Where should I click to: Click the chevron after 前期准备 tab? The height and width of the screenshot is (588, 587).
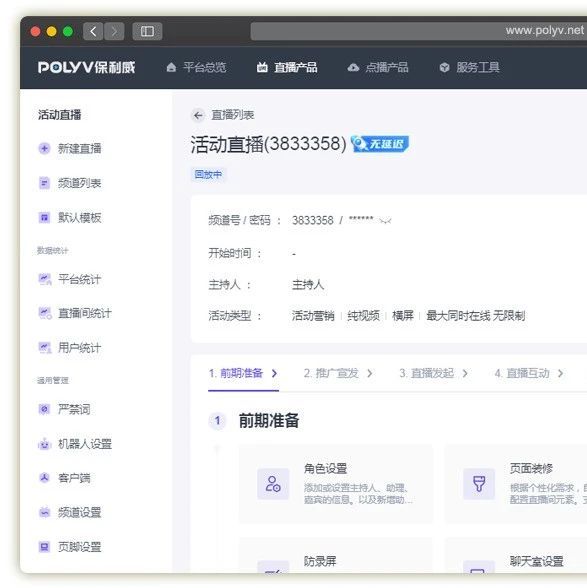(275, 374)
